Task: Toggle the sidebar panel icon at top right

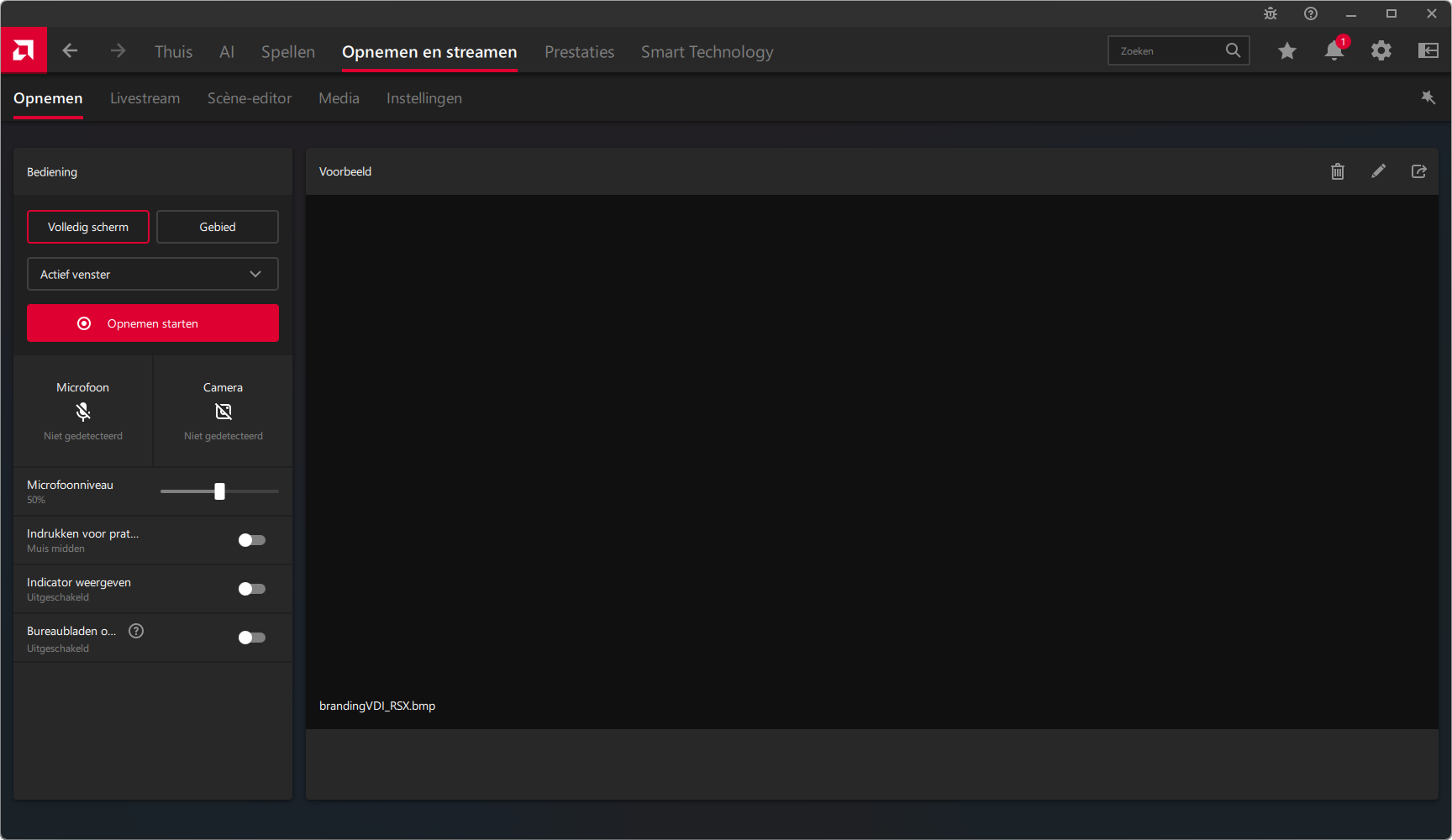Action: point(1428,51)
